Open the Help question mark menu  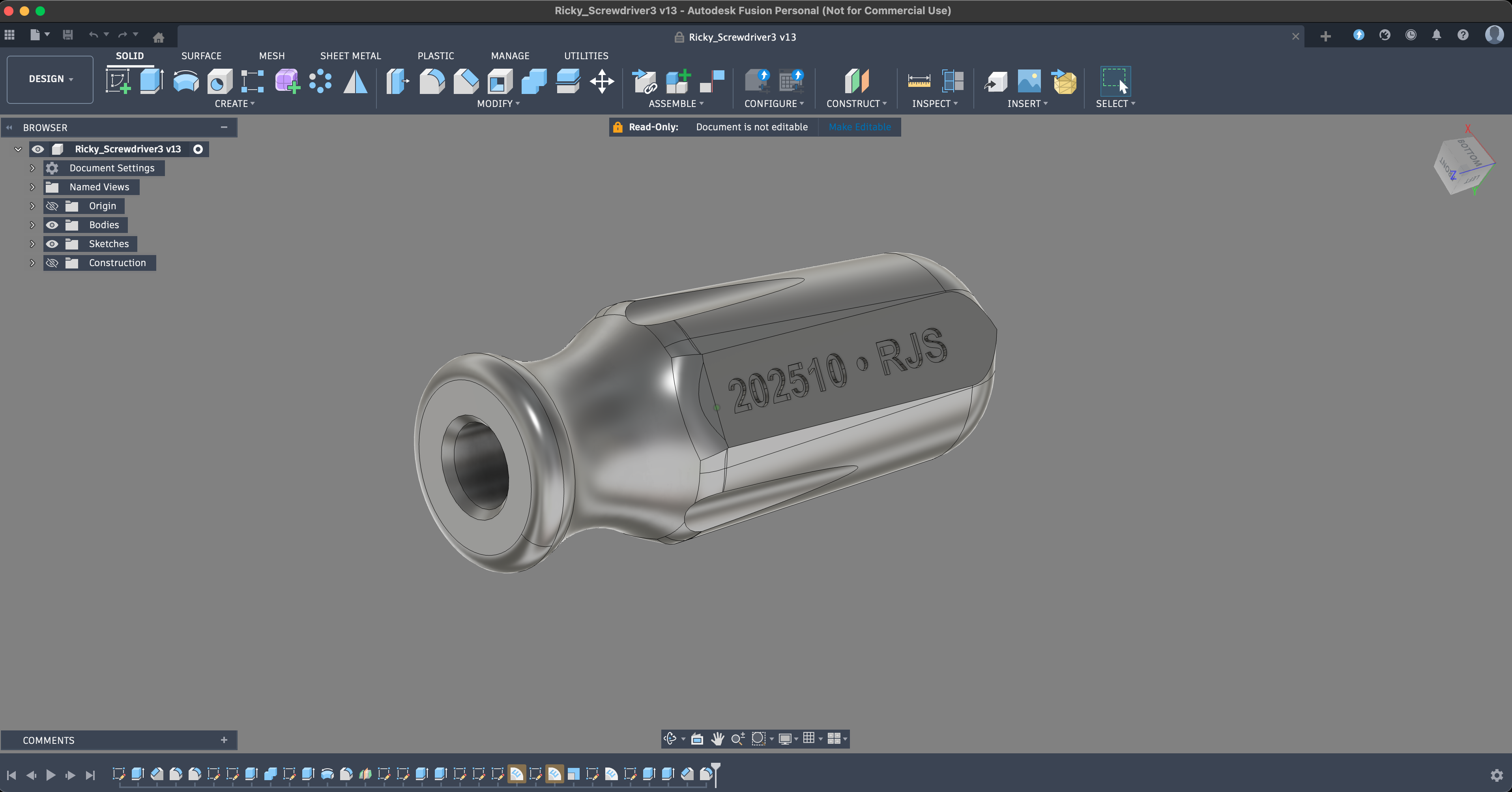point(1463,35)
